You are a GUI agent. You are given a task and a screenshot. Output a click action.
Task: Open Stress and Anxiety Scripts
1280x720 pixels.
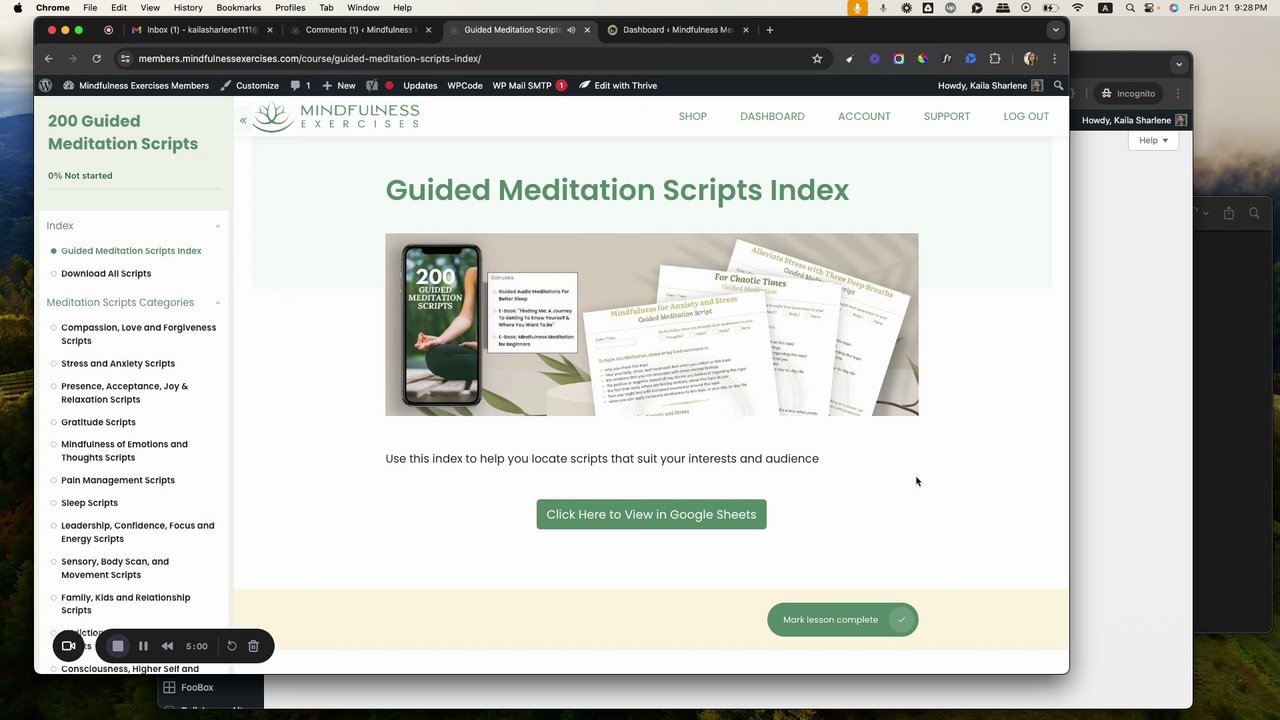point(118,364)
